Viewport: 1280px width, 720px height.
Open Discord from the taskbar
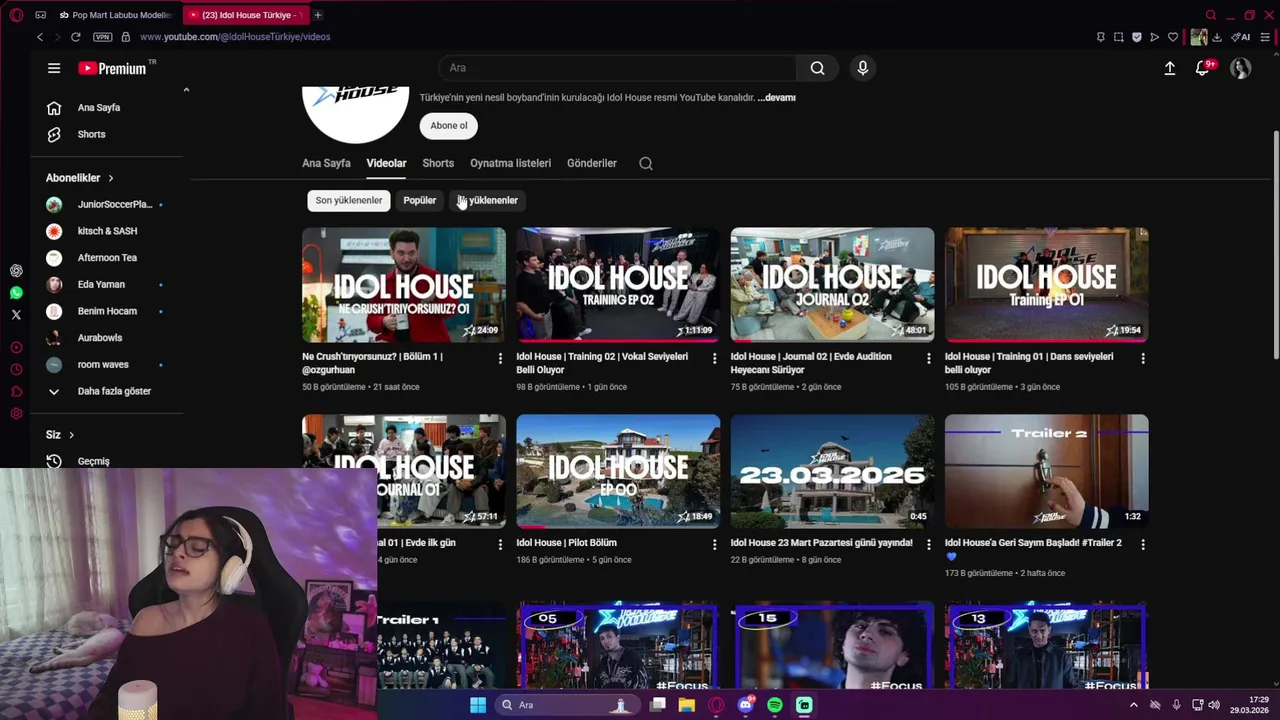[x=745, y=705]
